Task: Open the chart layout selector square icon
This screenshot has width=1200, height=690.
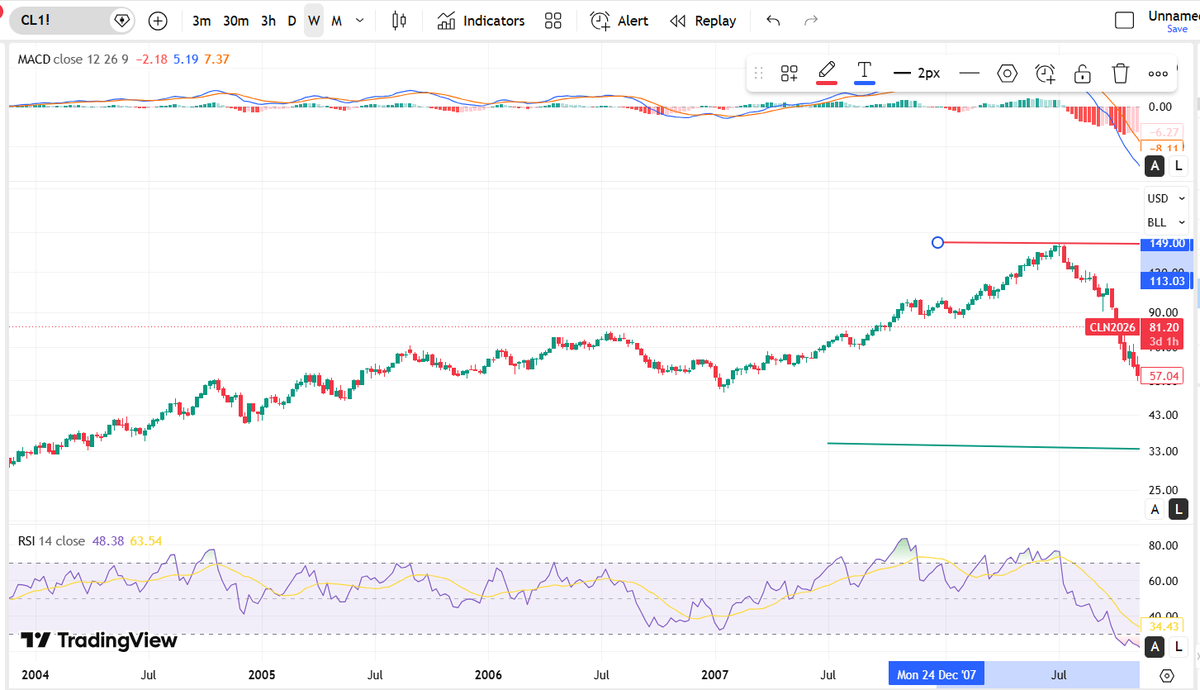Action: pos(1125,20)
